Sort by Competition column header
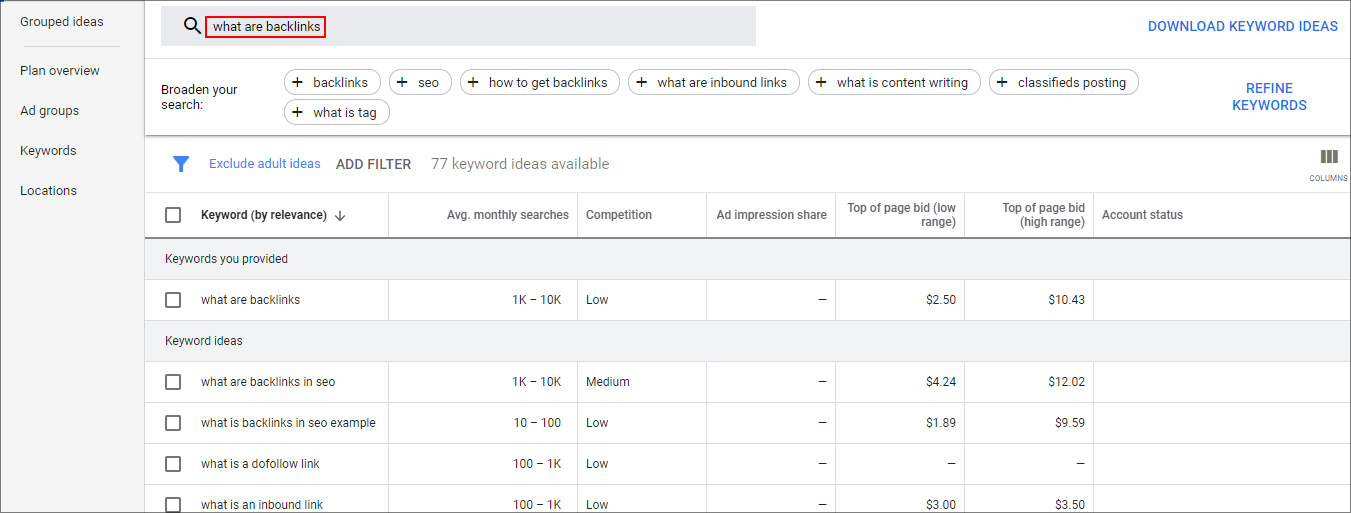The height and width of the screenshot is (513, 1351). point(619,215)
